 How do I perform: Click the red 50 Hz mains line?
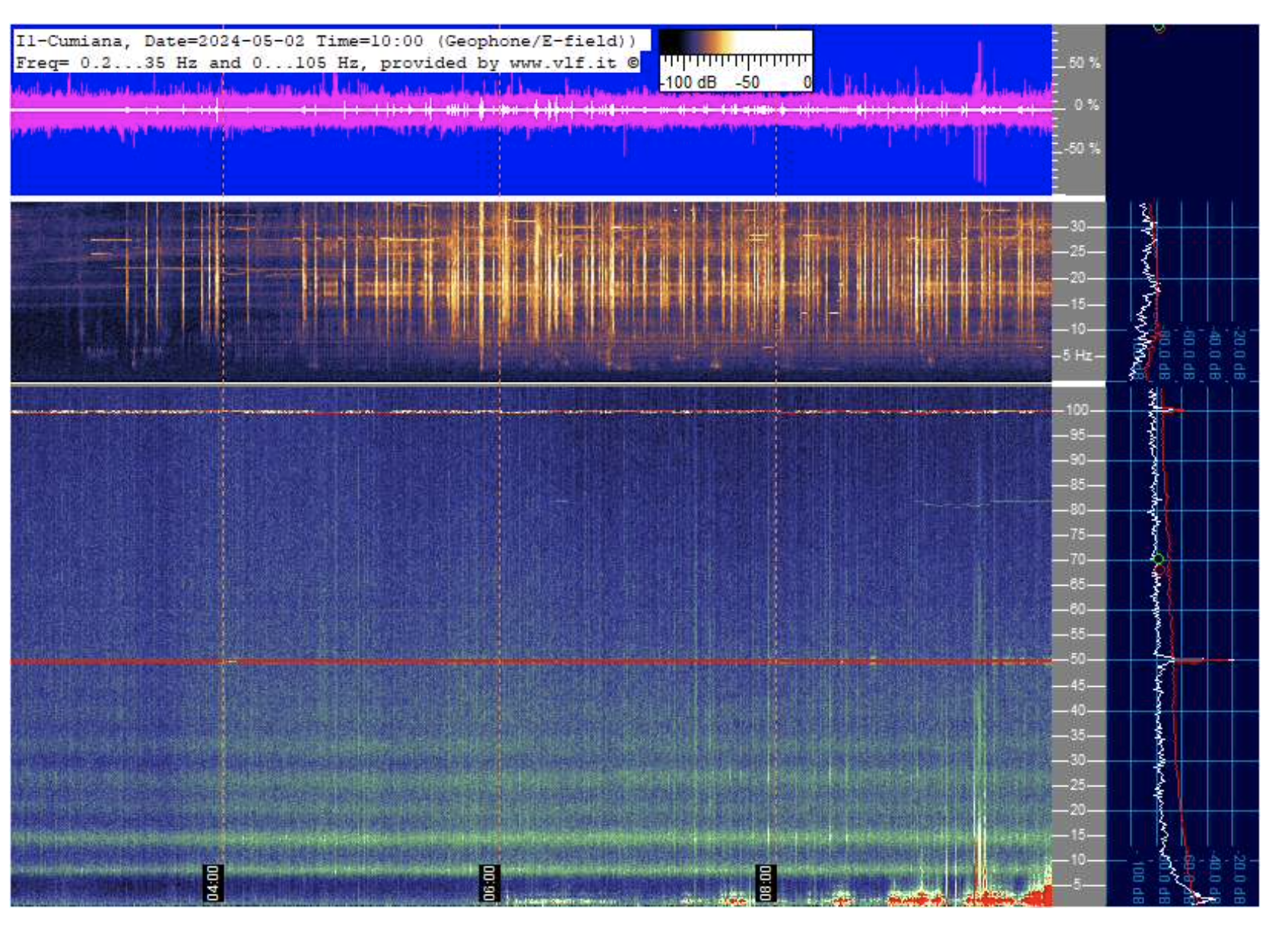[531, 662]
